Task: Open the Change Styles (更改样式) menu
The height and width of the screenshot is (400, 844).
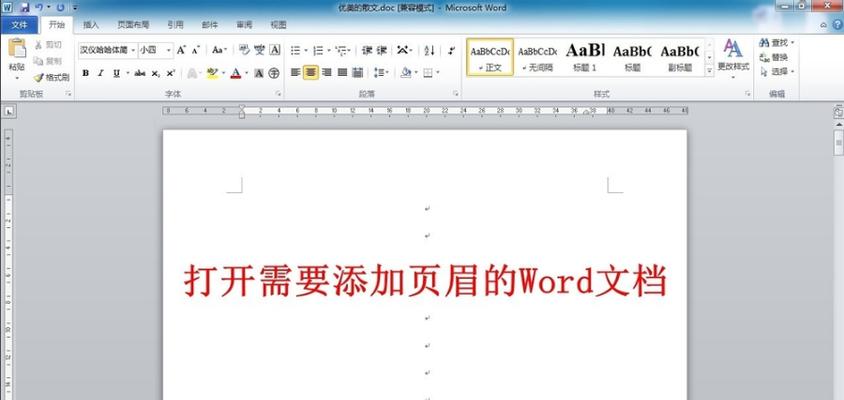Action: (x=733, y=57)
